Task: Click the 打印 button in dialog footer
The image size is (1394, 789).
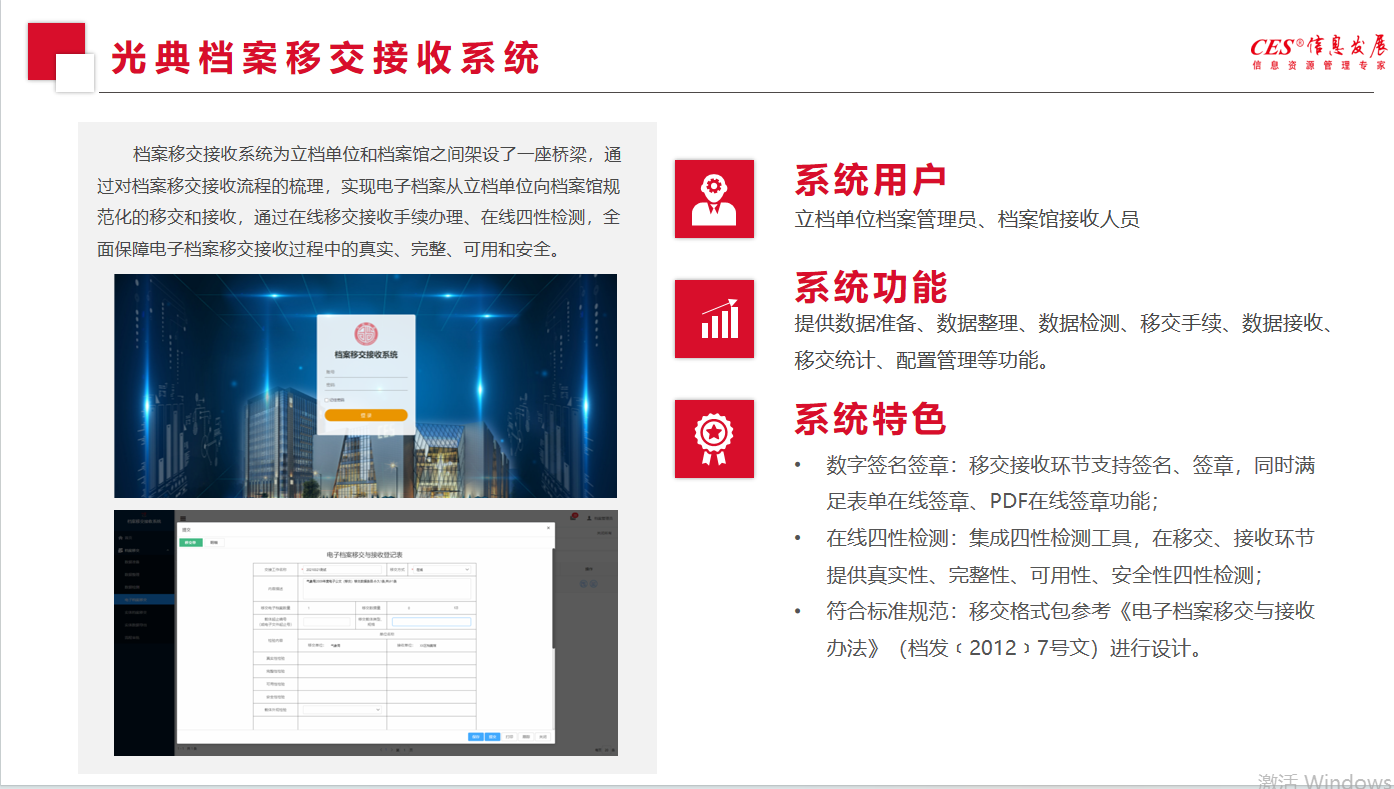Action: click(x=509, y=737)
